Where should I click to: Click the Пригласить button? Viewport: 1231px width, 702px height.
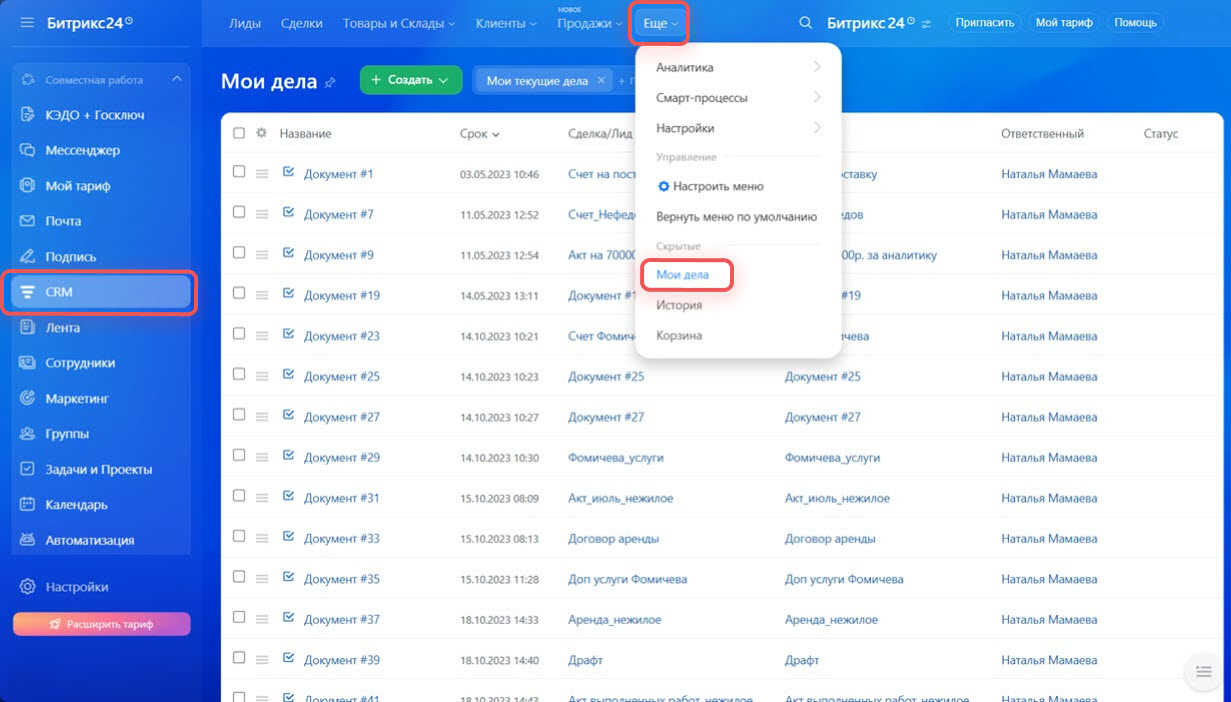click(x=984, y=22)
